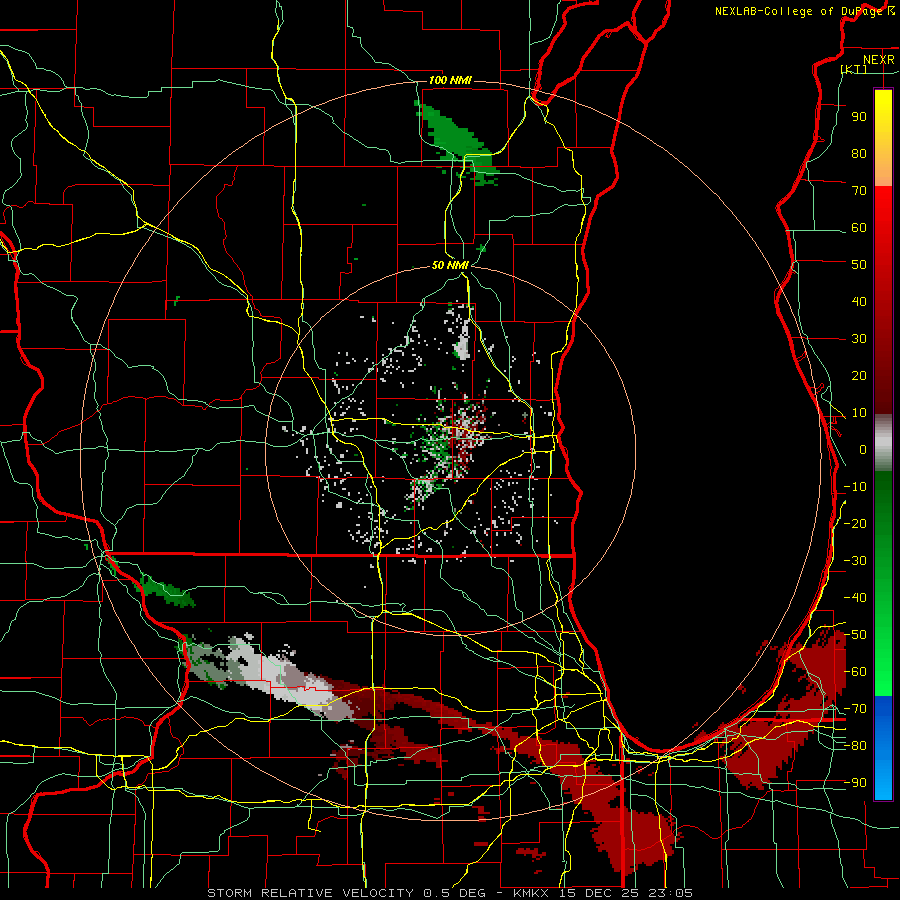Click the 90 knot value on the color scale
Image resolution: width=900 pixels, height=900 pixels.
859,117
